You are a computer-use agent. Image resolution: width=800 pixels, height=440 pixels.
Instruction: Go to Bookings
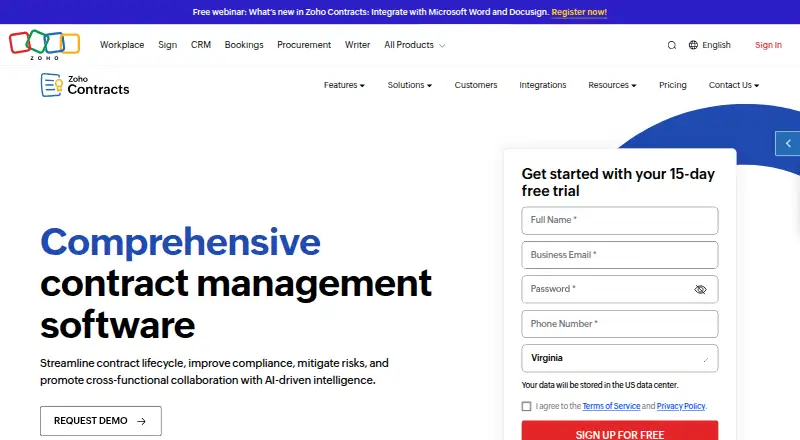244,45
